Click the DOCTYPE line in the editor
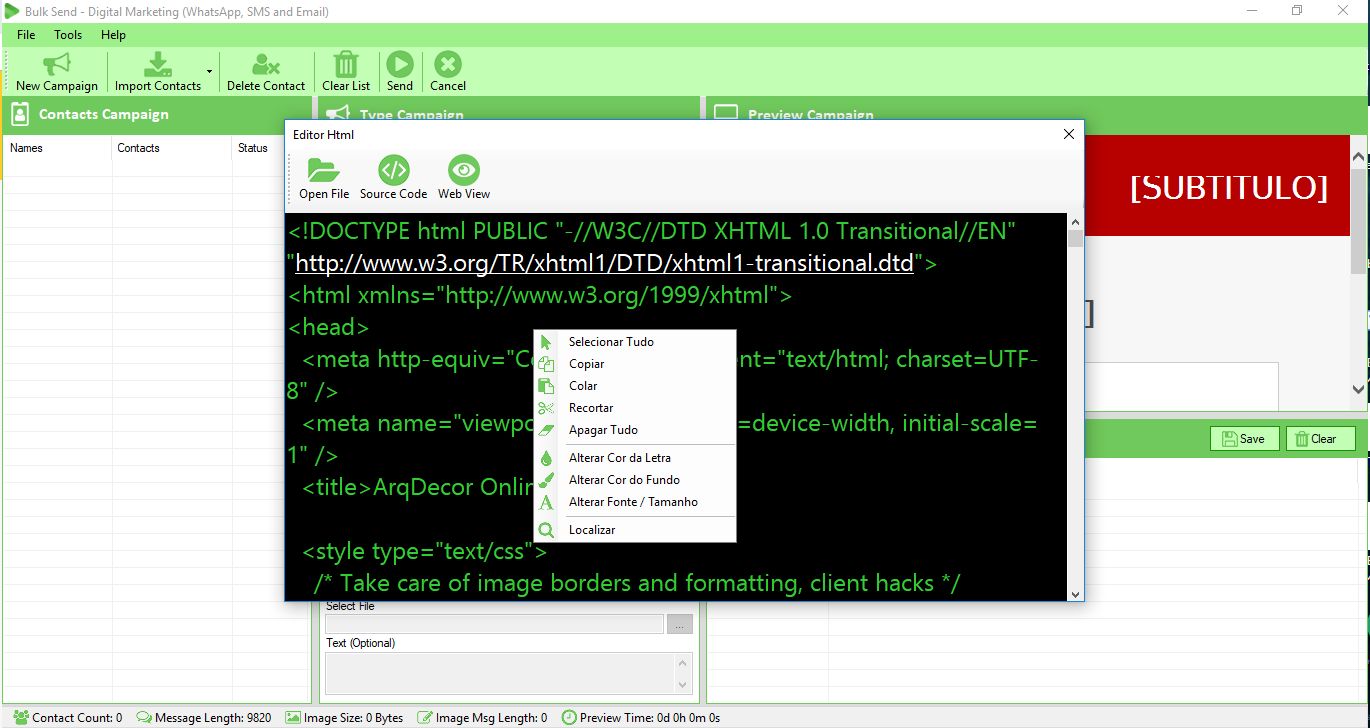Image resolution: width=1370 pixels, height=728 pixels. coord(653,231)
